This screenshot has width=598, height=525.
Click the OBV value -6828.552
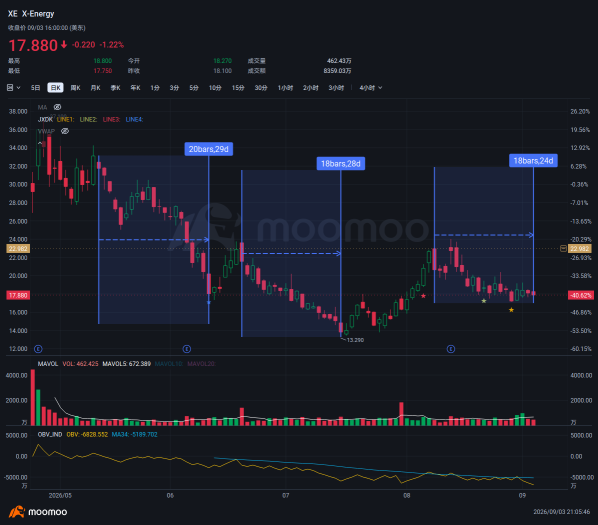(x=87, y=434)
